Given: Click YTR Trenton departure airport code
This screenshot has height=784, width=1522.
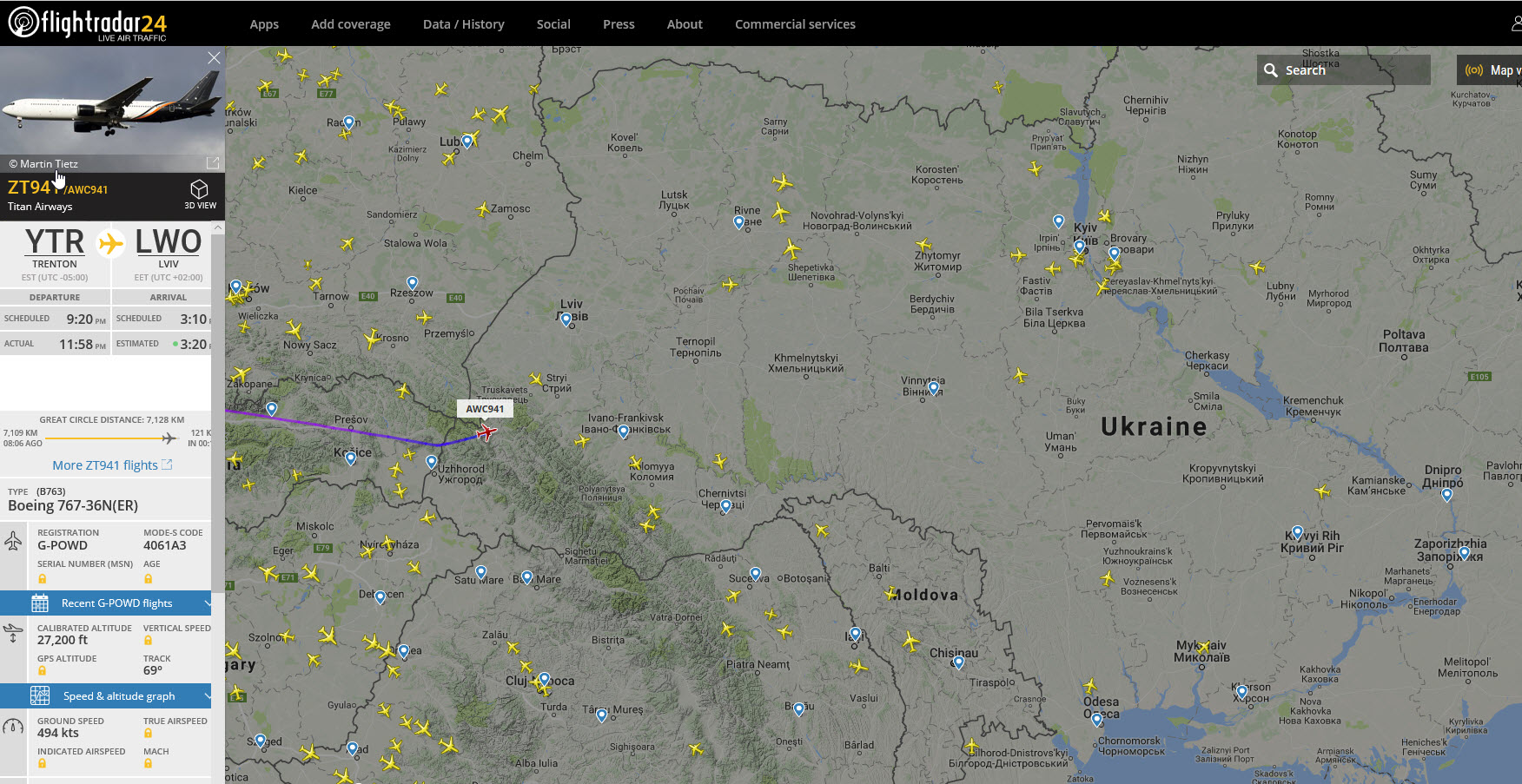Looking at the screenshot, I should (55, 242).
